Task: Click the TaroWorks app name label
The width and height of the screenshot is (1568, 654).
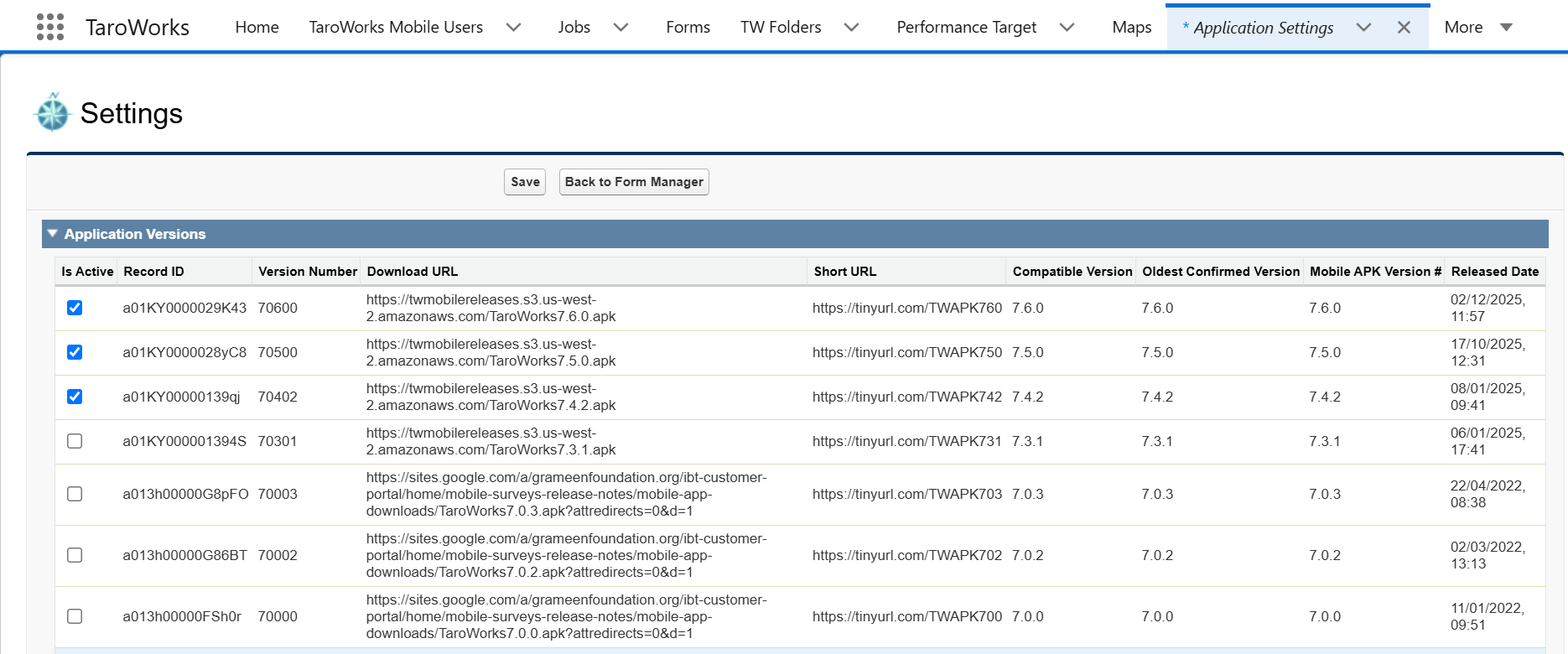Action: [138, 27]
